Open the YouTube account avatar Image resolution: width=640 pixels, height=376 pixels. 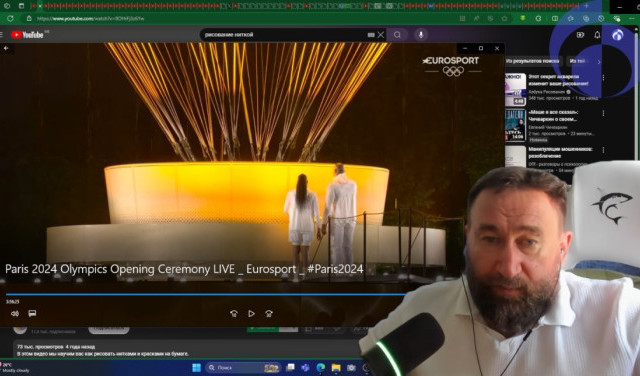tap(618, 35)
